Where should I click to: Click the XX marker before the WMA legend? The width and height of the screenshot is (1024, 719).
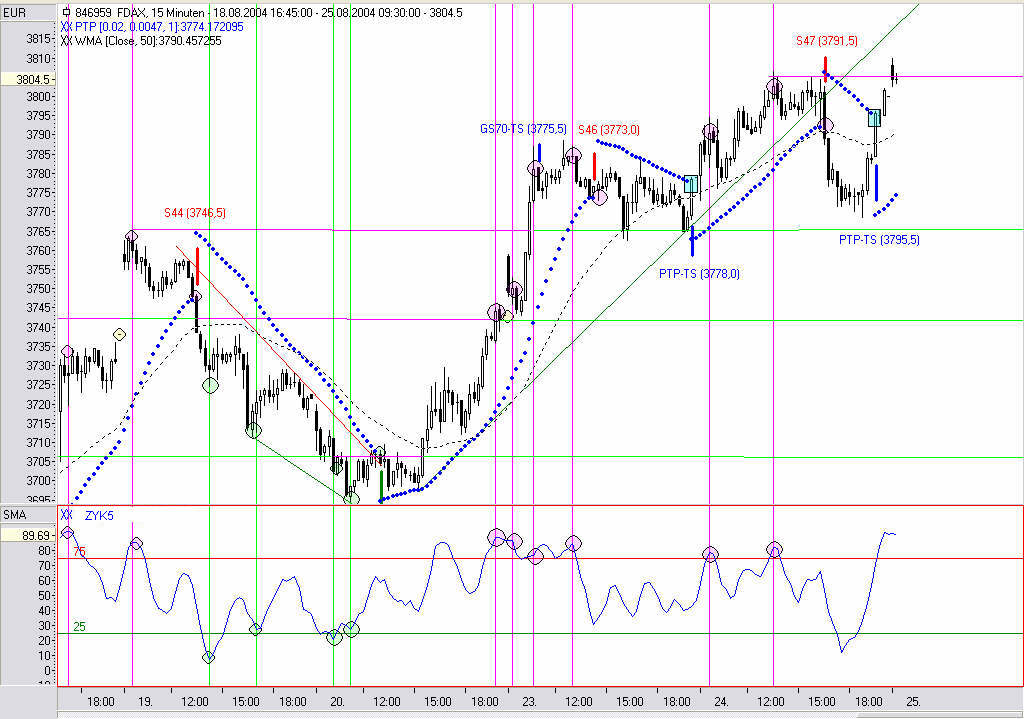point(66,40)
